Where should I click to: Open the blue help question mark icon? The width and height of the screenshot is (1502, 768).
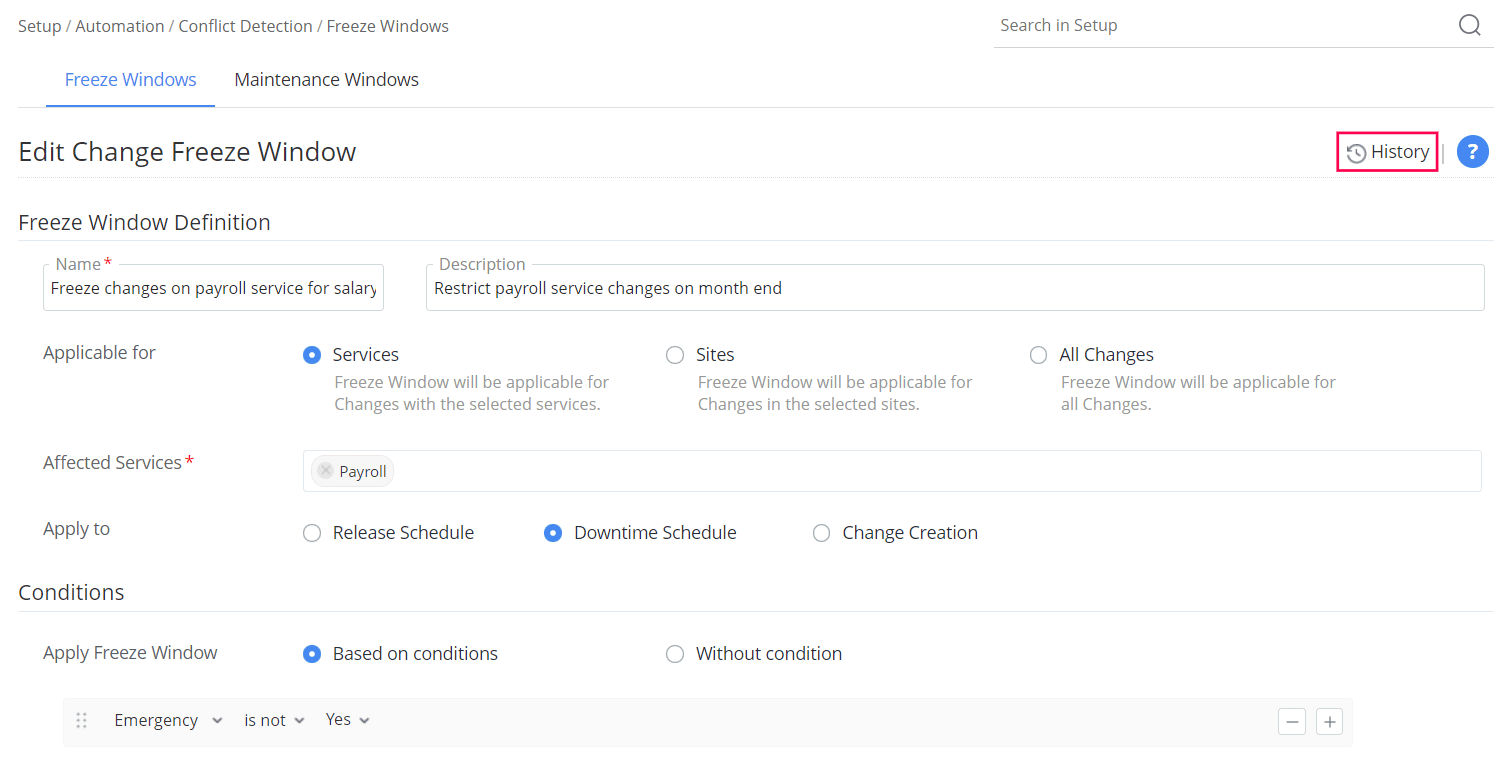[1472, 152]
